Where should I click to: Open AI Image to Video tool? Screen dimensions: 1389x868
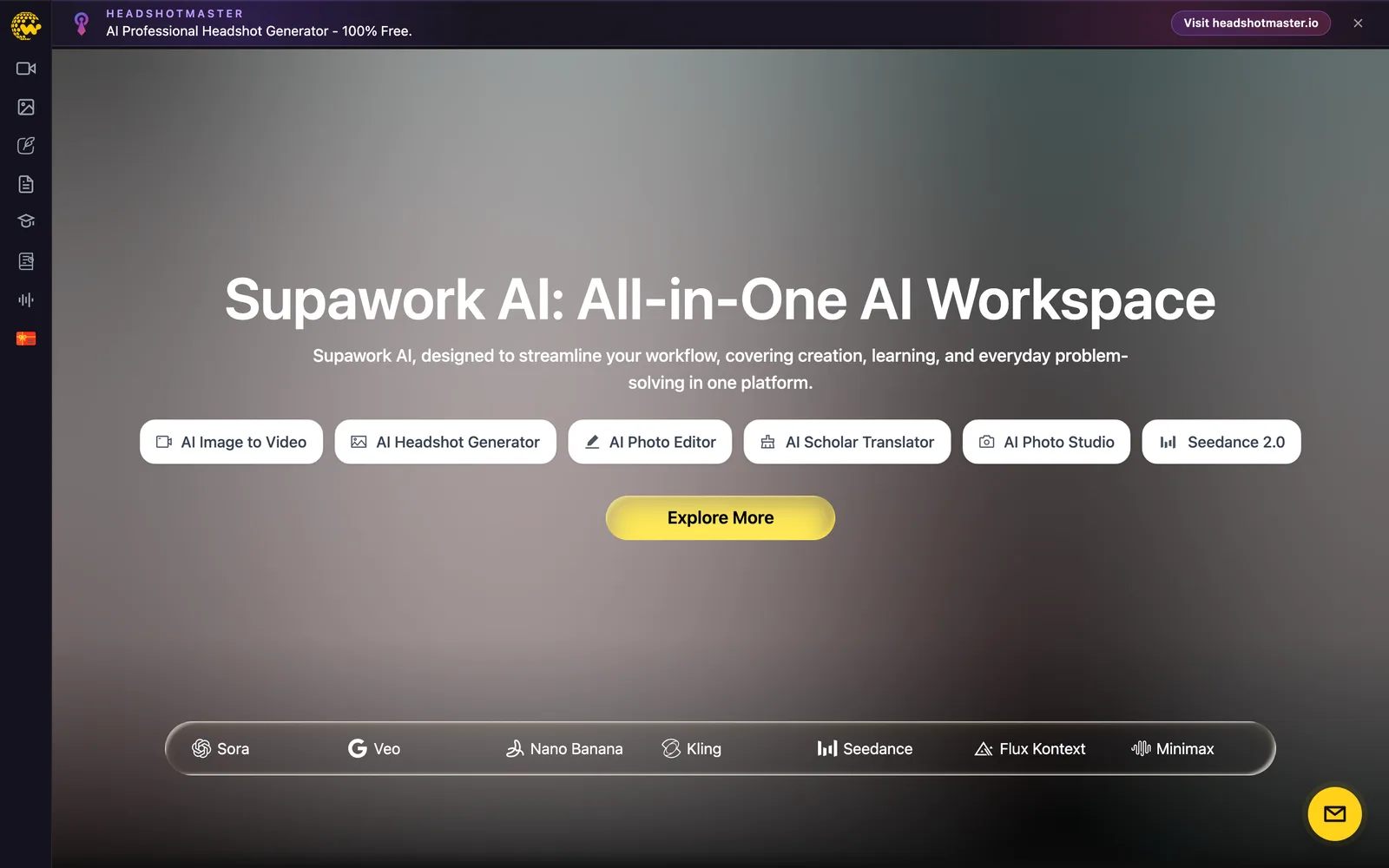point(231,442)
